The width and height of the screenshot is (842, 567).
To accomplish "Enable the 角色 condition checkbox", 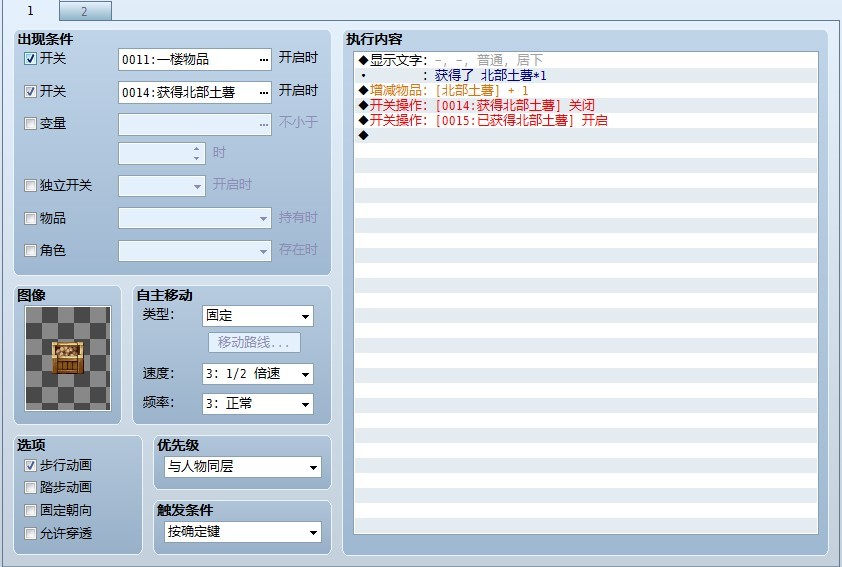I will 31,250.
